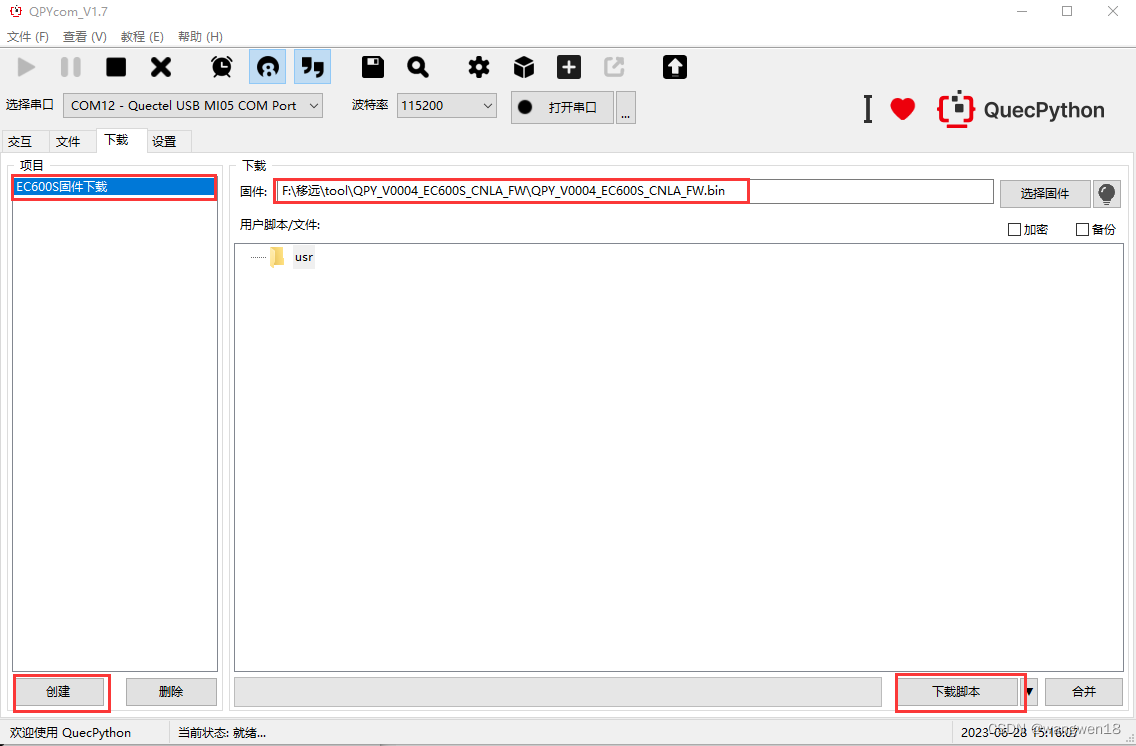The image size is (1136, 746).
Task: Click the upload arrow toolbar icon
Action: [x=674, y=67]
